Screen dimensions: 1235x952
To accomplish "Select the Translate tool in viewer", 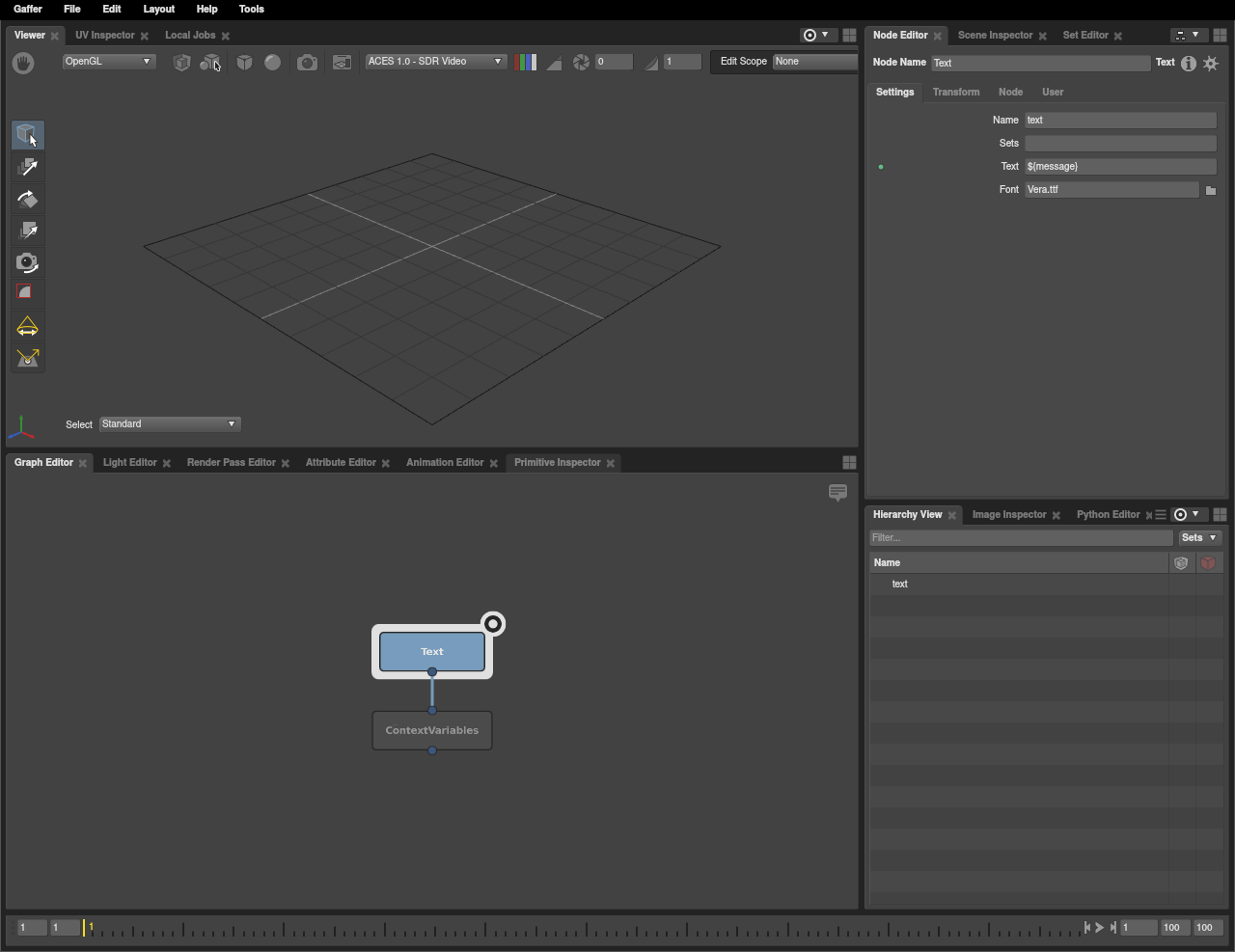I will point(27,168).
